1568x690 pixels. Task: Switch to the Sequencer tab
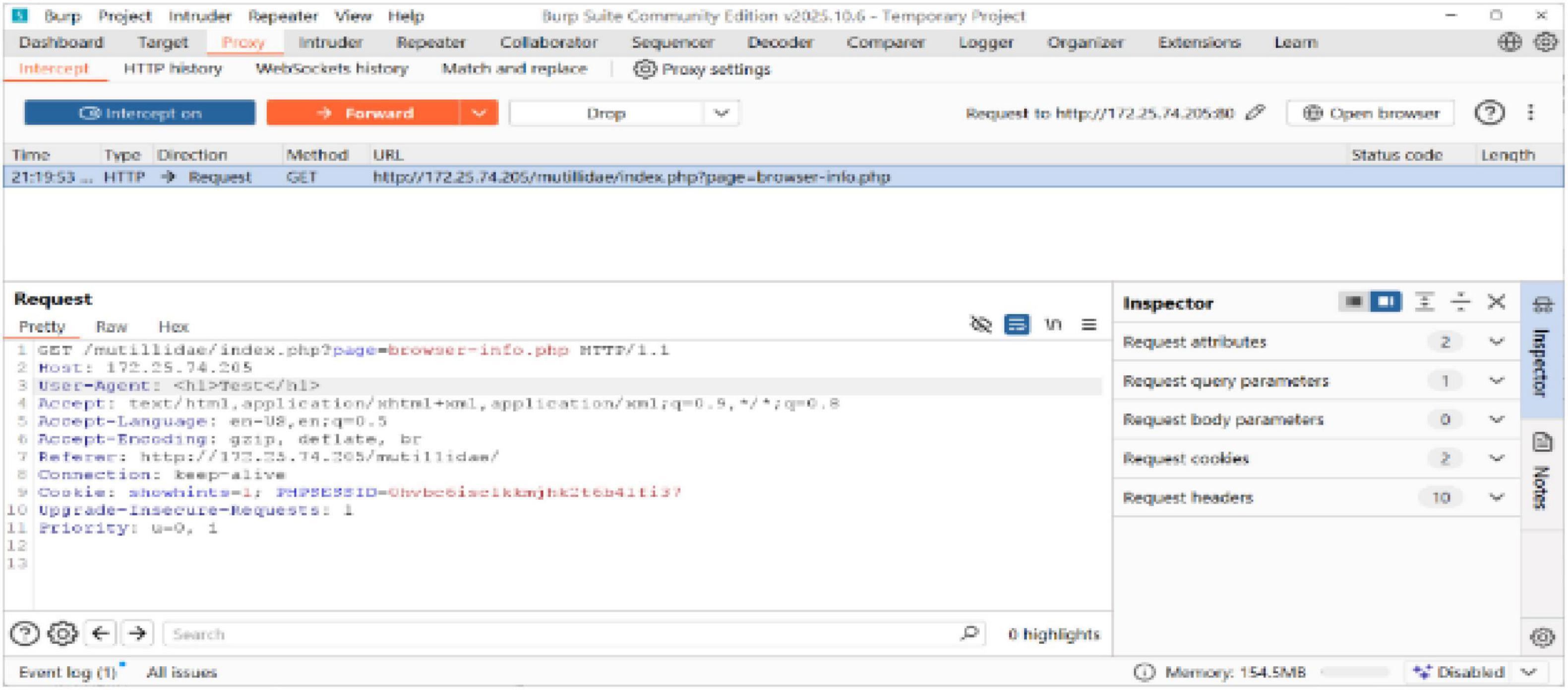coord(672,43)
